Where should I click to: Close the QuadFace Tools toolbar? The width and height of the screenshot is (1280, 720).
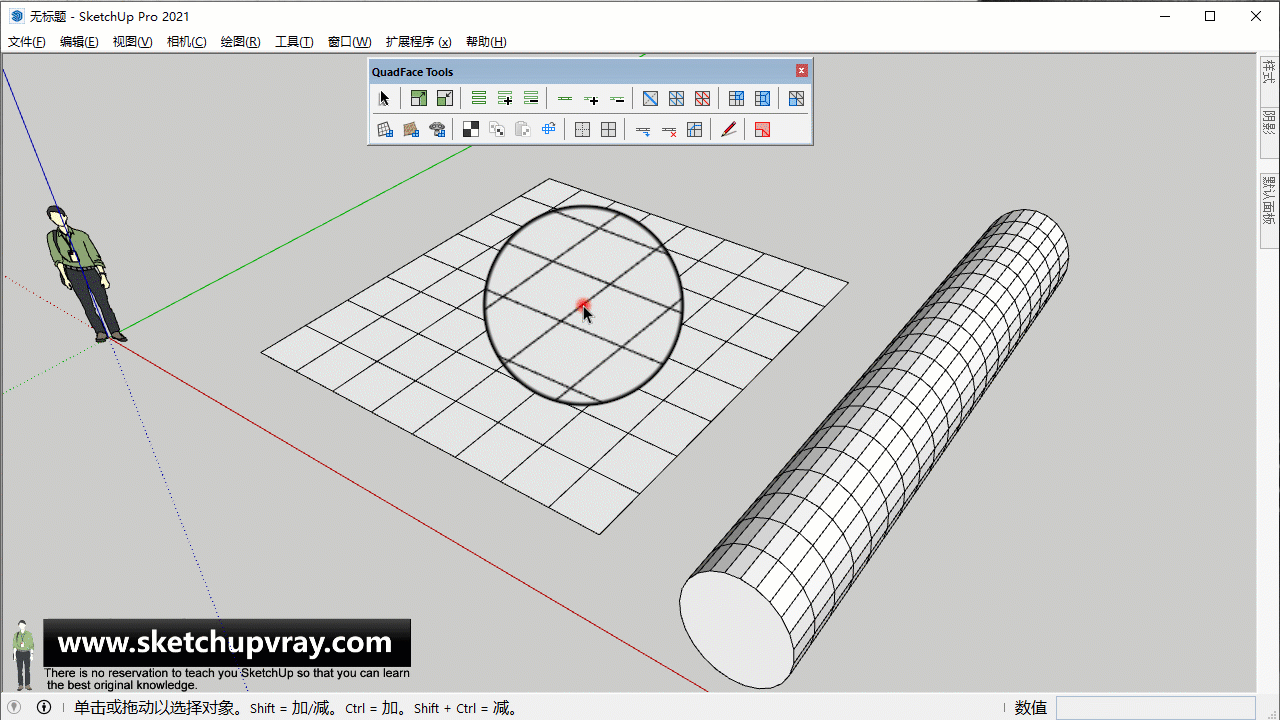click(x=802, y=71)
